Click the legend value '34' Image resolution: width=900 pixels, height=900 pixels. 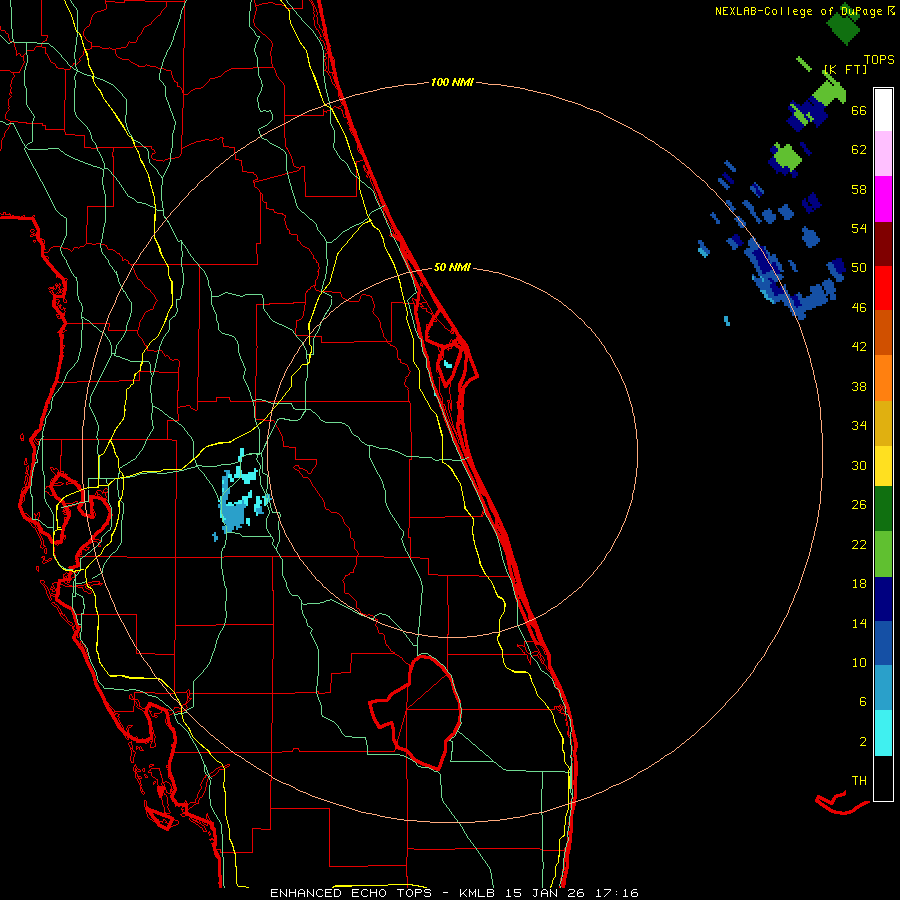[x=859, y=426]
